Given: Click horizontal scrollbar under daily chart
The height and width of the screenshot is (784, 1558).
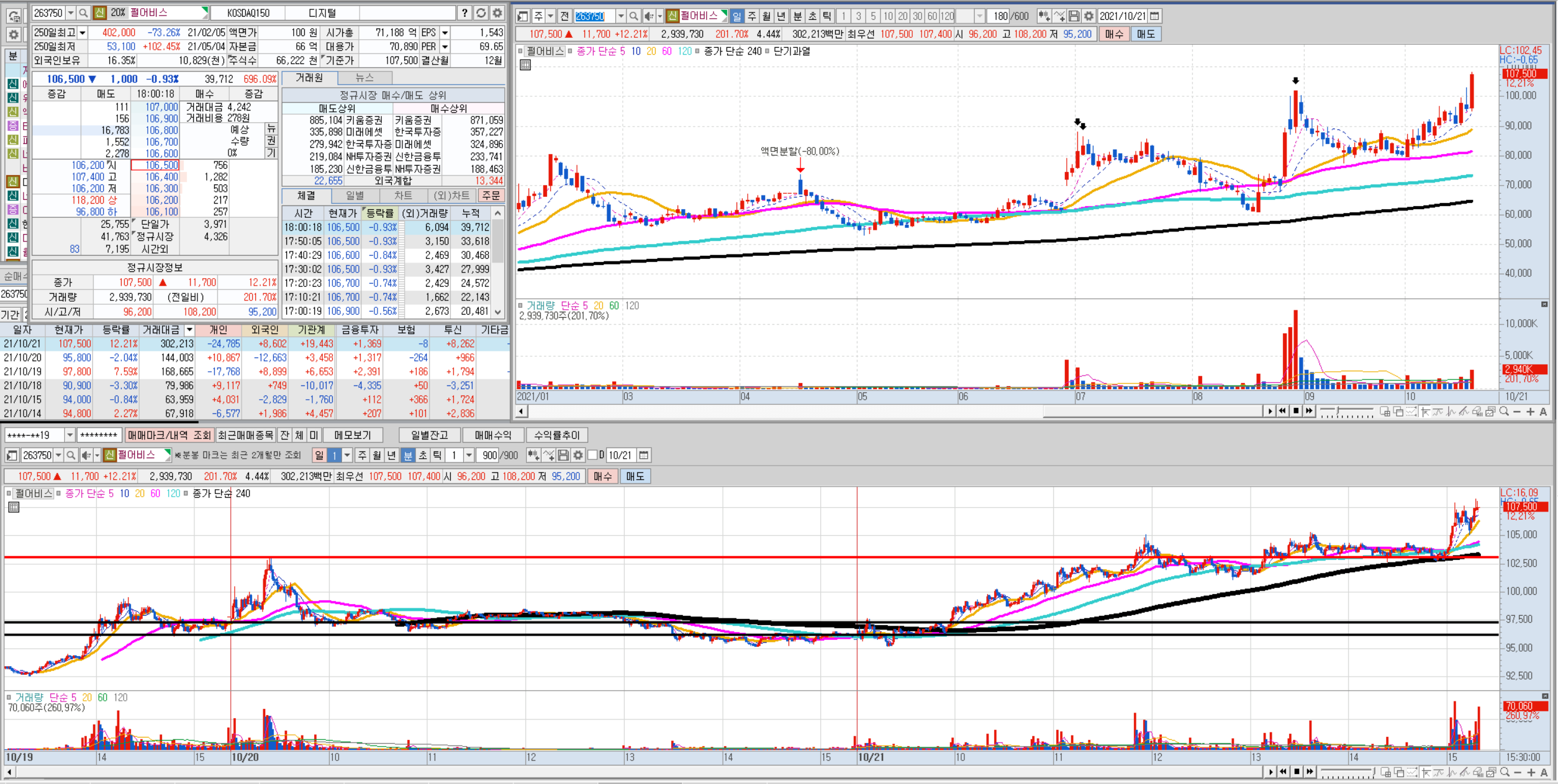Looking at the screenshot, I should pyautogui.click(x=895, y=411).
